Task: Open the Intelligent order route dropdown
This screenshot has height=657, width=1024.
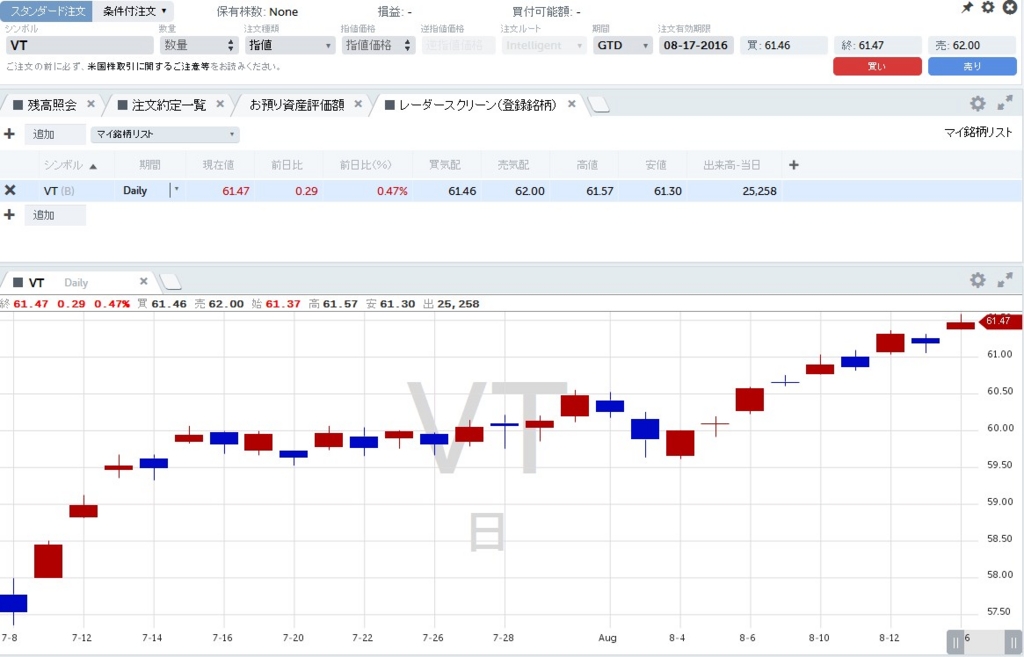Action: click(x=543, y=45)
